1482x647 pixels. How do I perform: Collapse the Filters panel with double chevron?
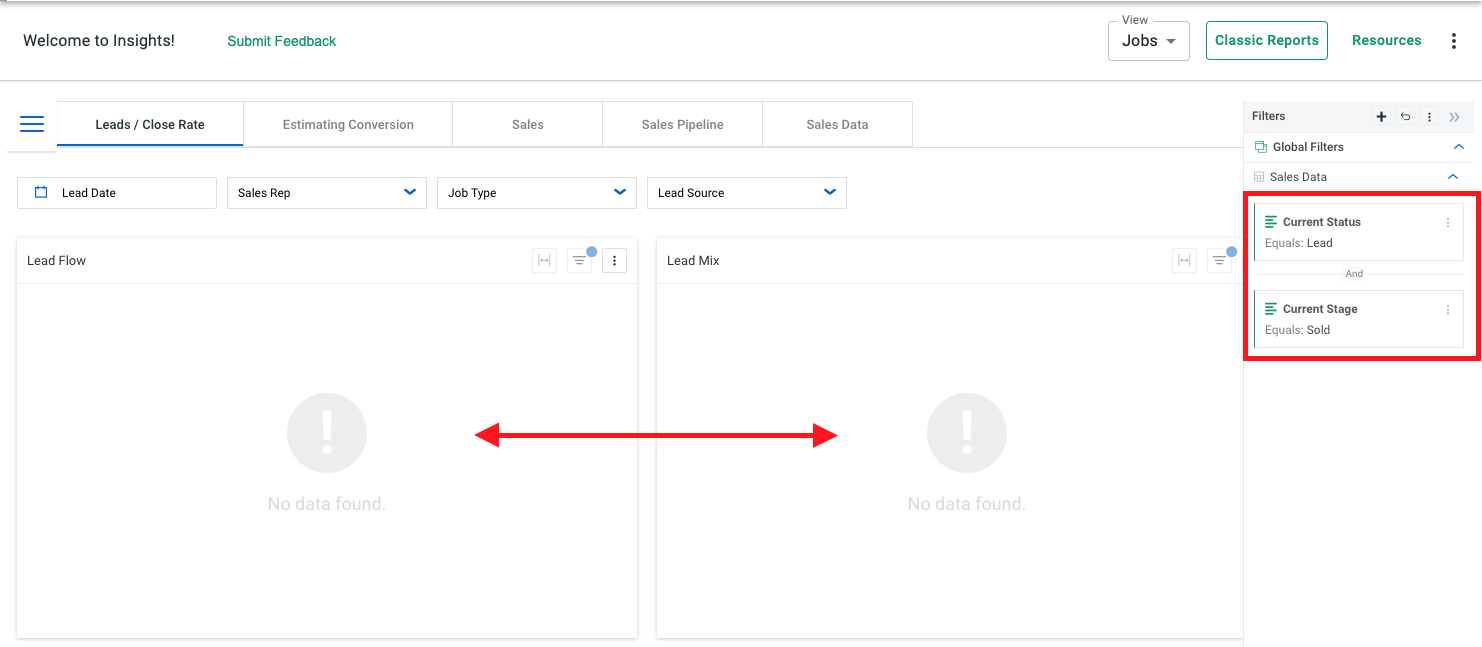click(x=1454, y=116)
